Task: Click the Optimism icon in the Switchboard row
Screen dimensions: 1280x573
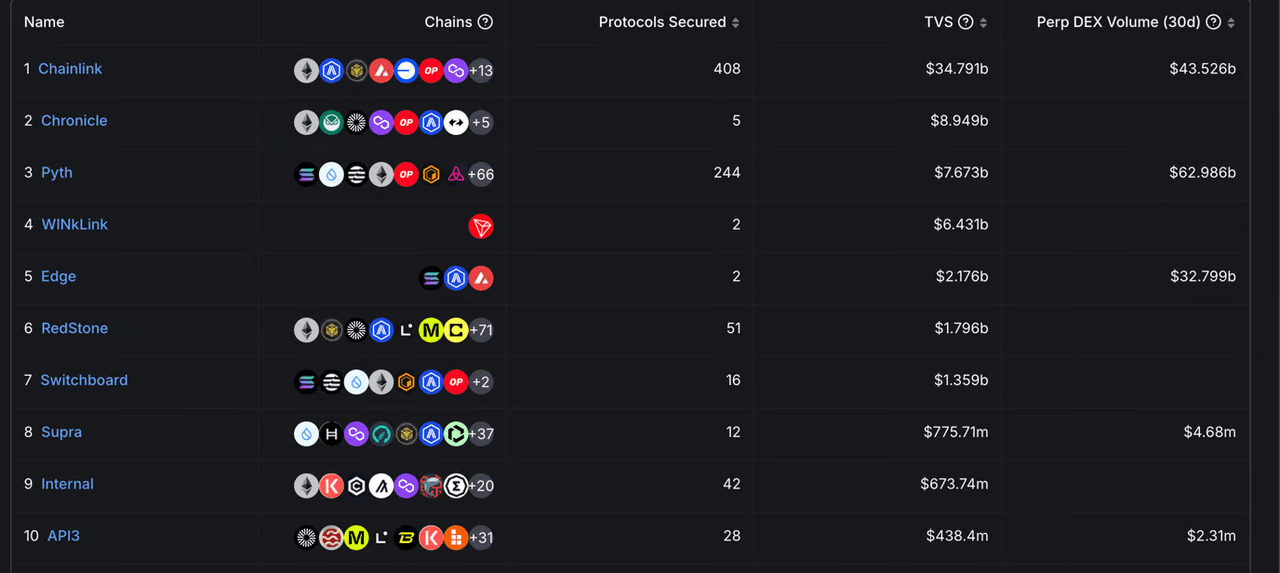Action: click(x=456, y=382)
